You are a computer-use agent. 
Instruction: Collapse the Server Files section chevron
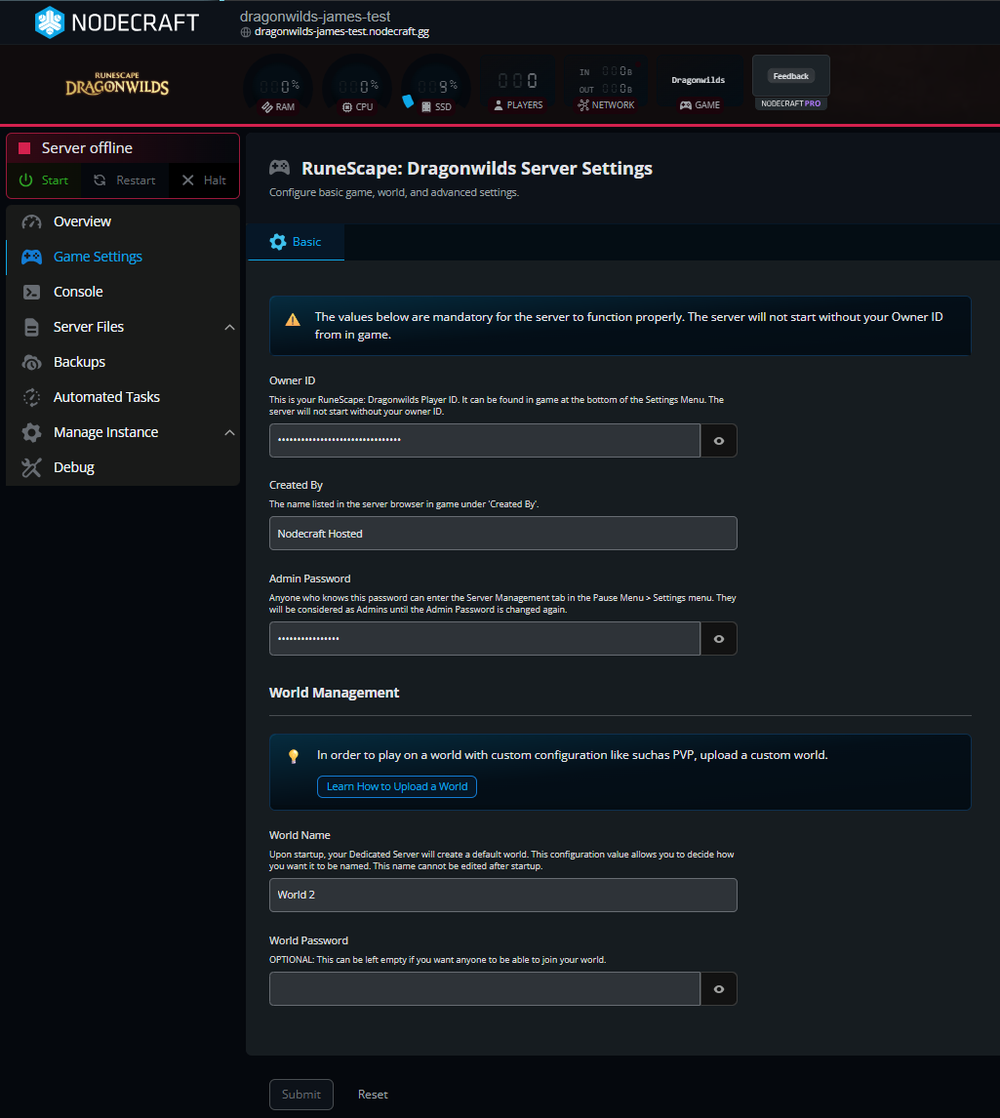click(x=229, y=326)
